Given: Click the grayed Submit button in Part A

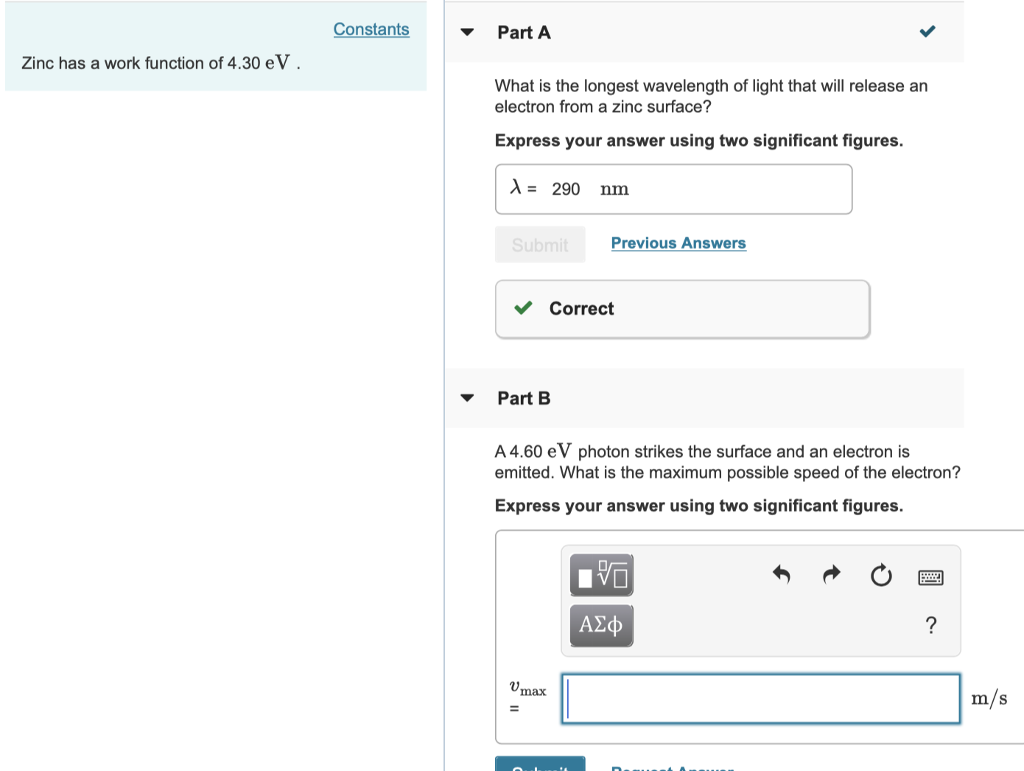Looking at the screenshot, I should coord(540,244).
